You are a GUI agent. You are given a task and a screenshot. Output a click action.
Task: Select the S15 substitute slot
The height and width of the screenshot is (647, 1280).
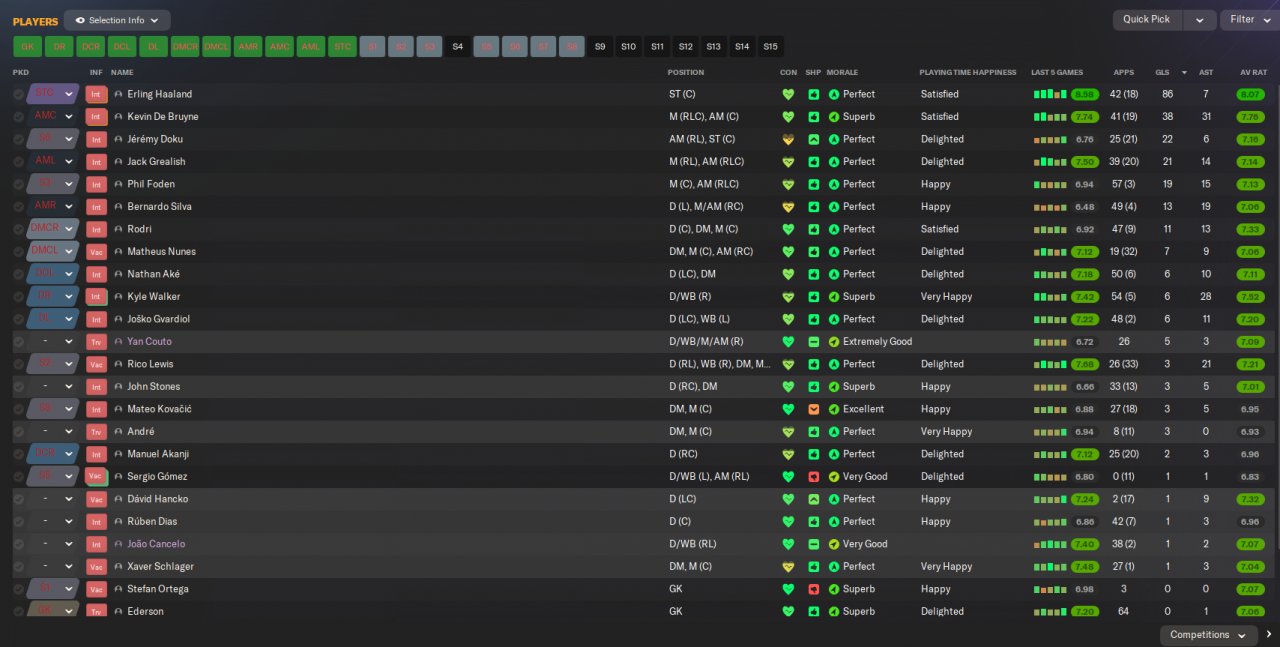click(770, 46)
